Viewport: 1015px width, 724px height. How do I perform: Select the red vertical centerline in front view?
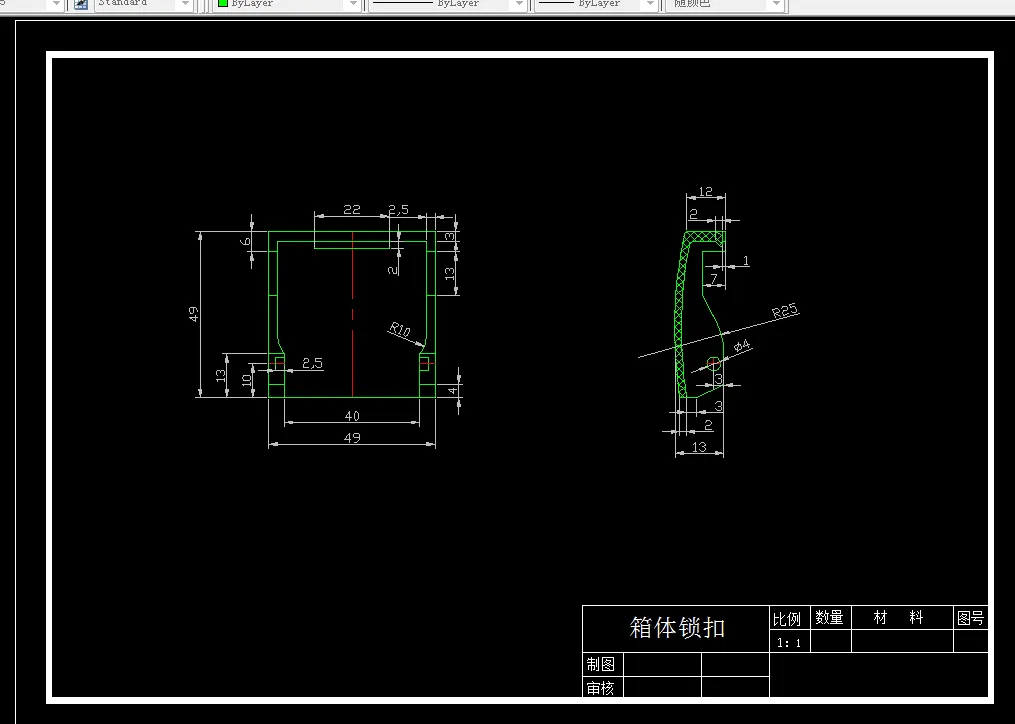(353, 314)
